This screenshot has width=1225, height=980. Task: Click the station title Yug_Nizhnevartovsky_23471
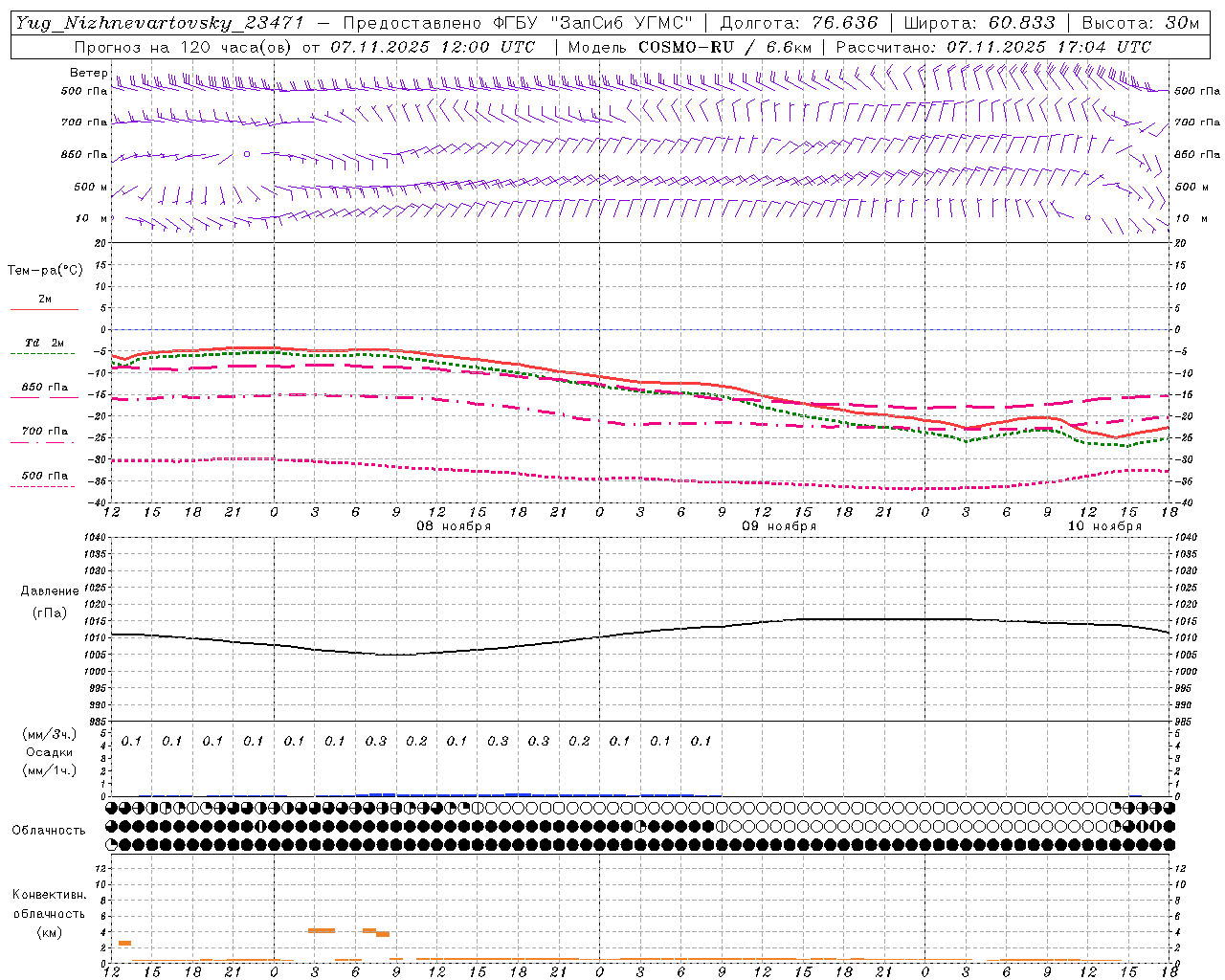(159, 23)
